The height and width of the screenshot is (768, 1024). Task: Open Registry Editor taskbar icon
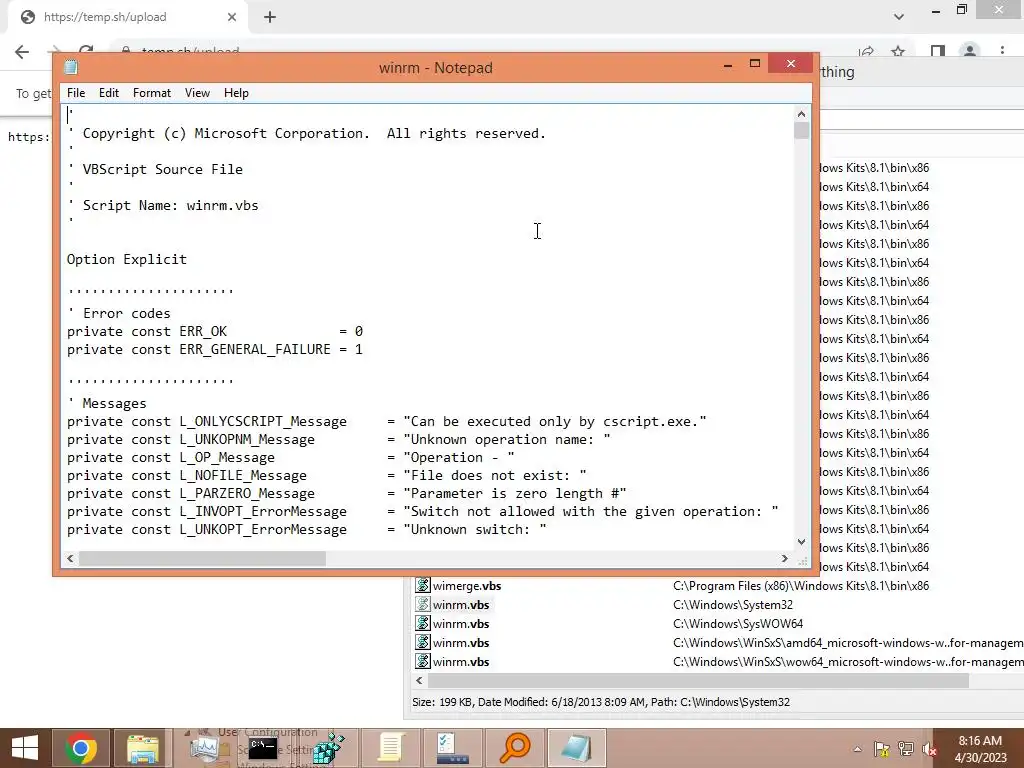pos(328,748)
